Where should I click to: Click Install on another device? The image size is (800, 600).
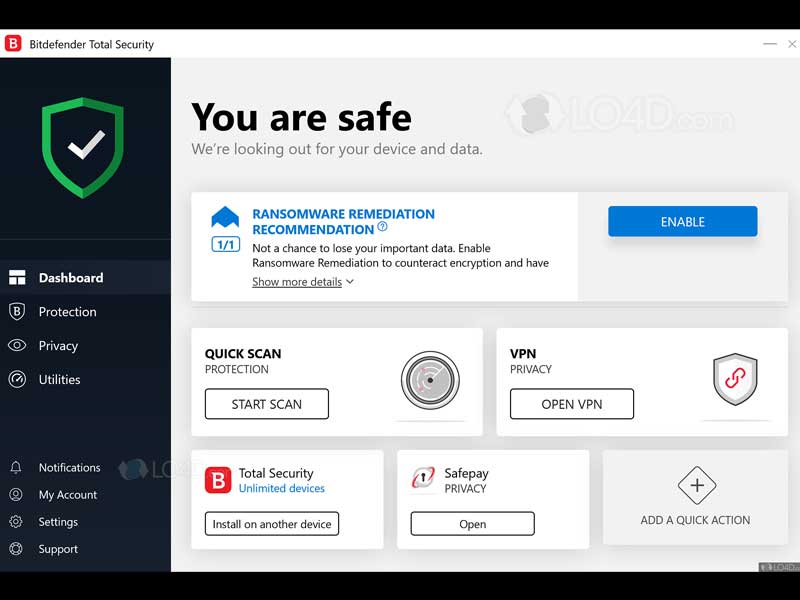coord(272,523)
